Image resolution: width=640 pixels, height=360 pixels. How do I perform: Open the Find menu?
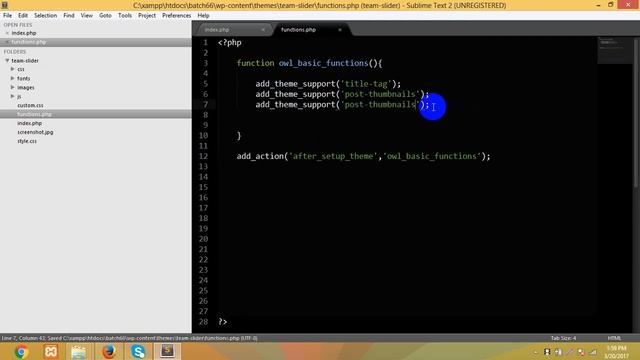(69, 16)
